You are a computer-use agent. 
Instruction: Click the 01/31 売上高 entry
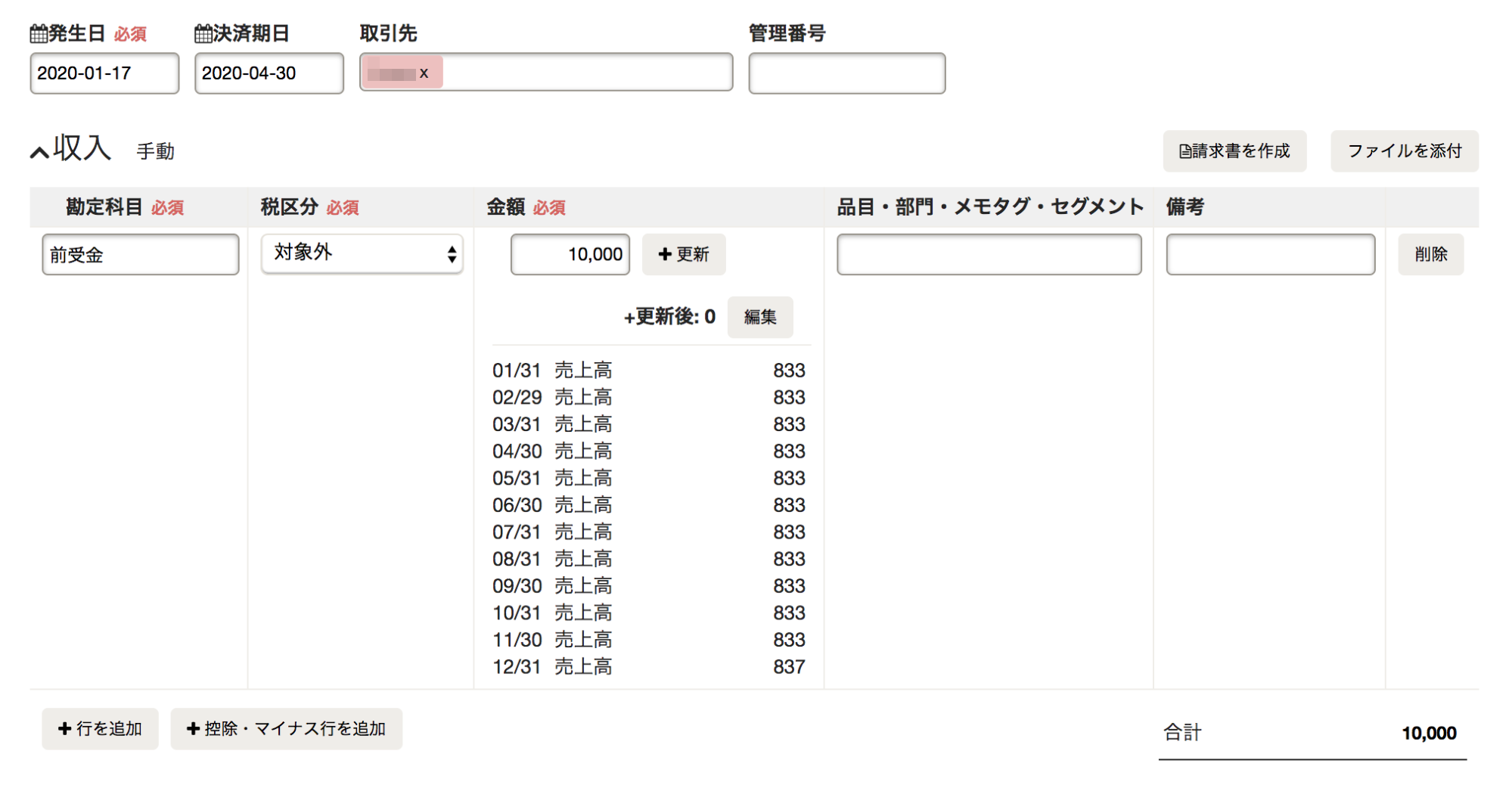pos(649,371)
